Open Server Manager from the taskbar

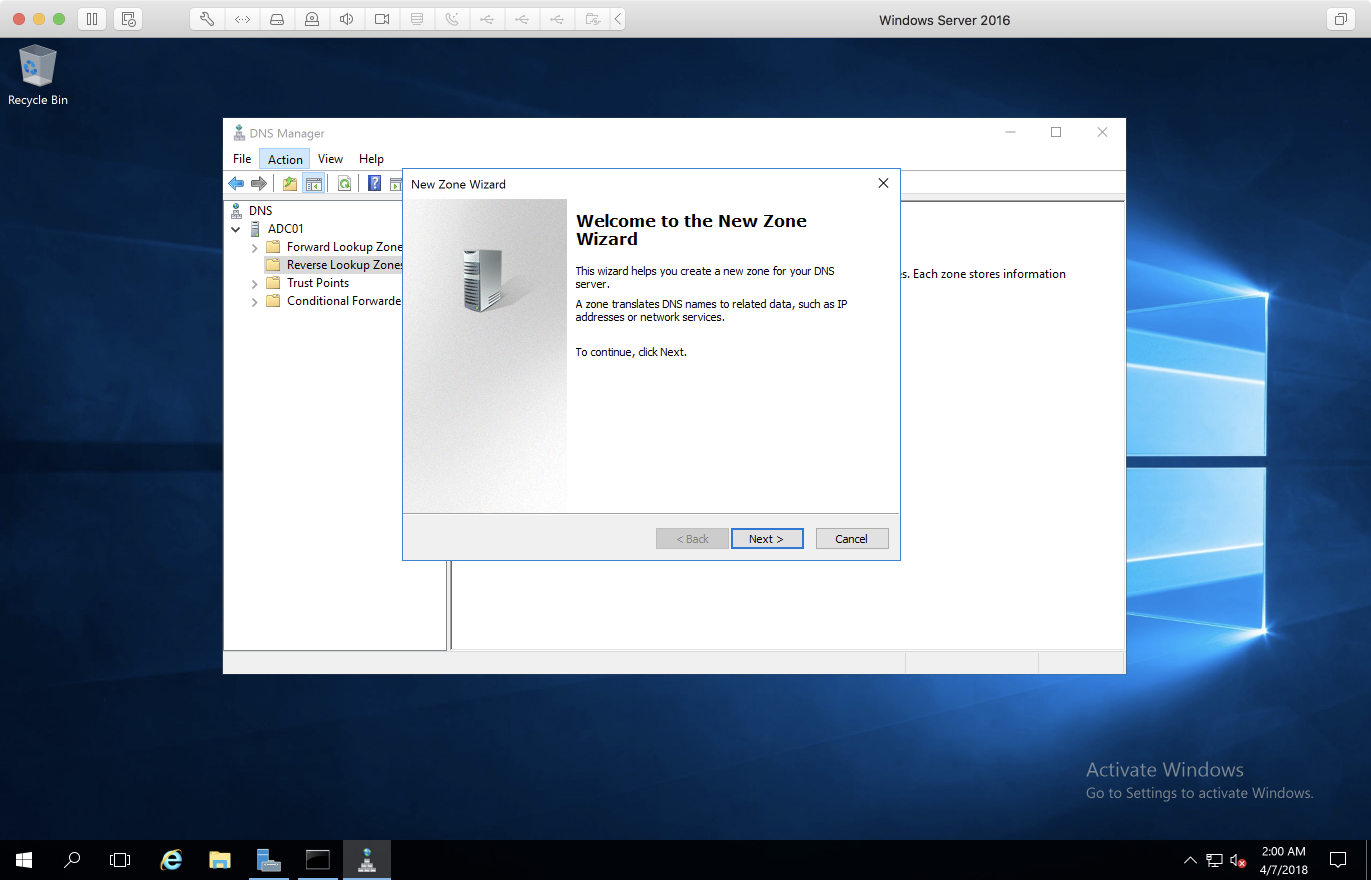tap(268, 860)
